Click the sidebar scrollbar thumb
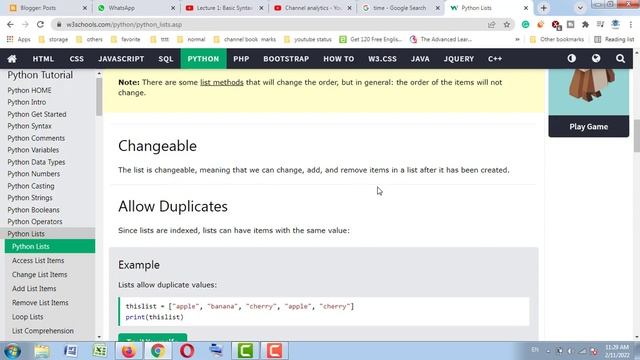Viewport: 640px width, 360px height. [x=99, y=97]
